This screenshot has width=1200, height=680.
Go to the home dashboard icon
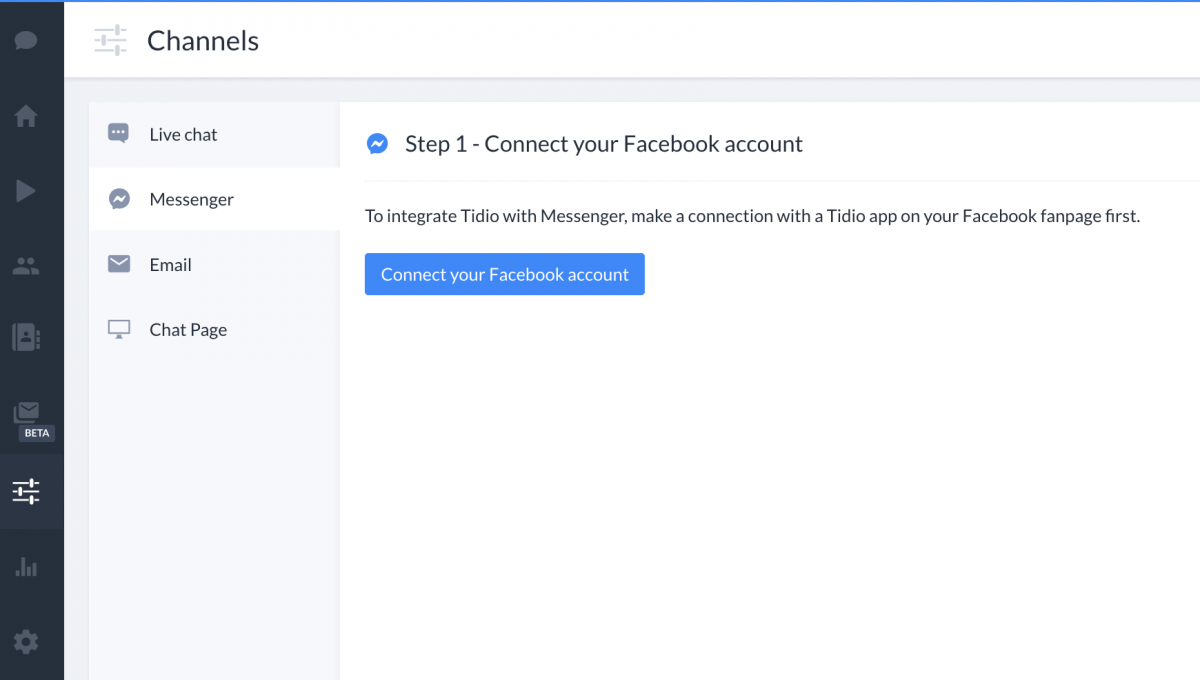coord(26,116)
